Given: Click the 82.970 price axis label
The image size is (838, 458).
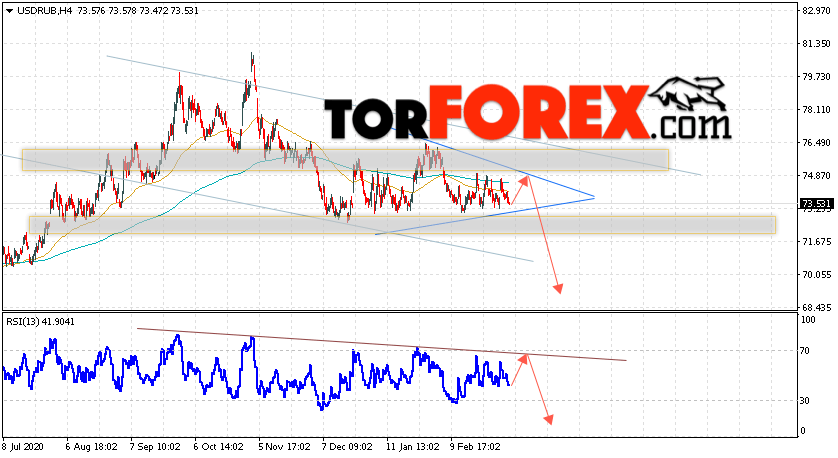Looking at the screenshot, I should click(x=817, y=10).
